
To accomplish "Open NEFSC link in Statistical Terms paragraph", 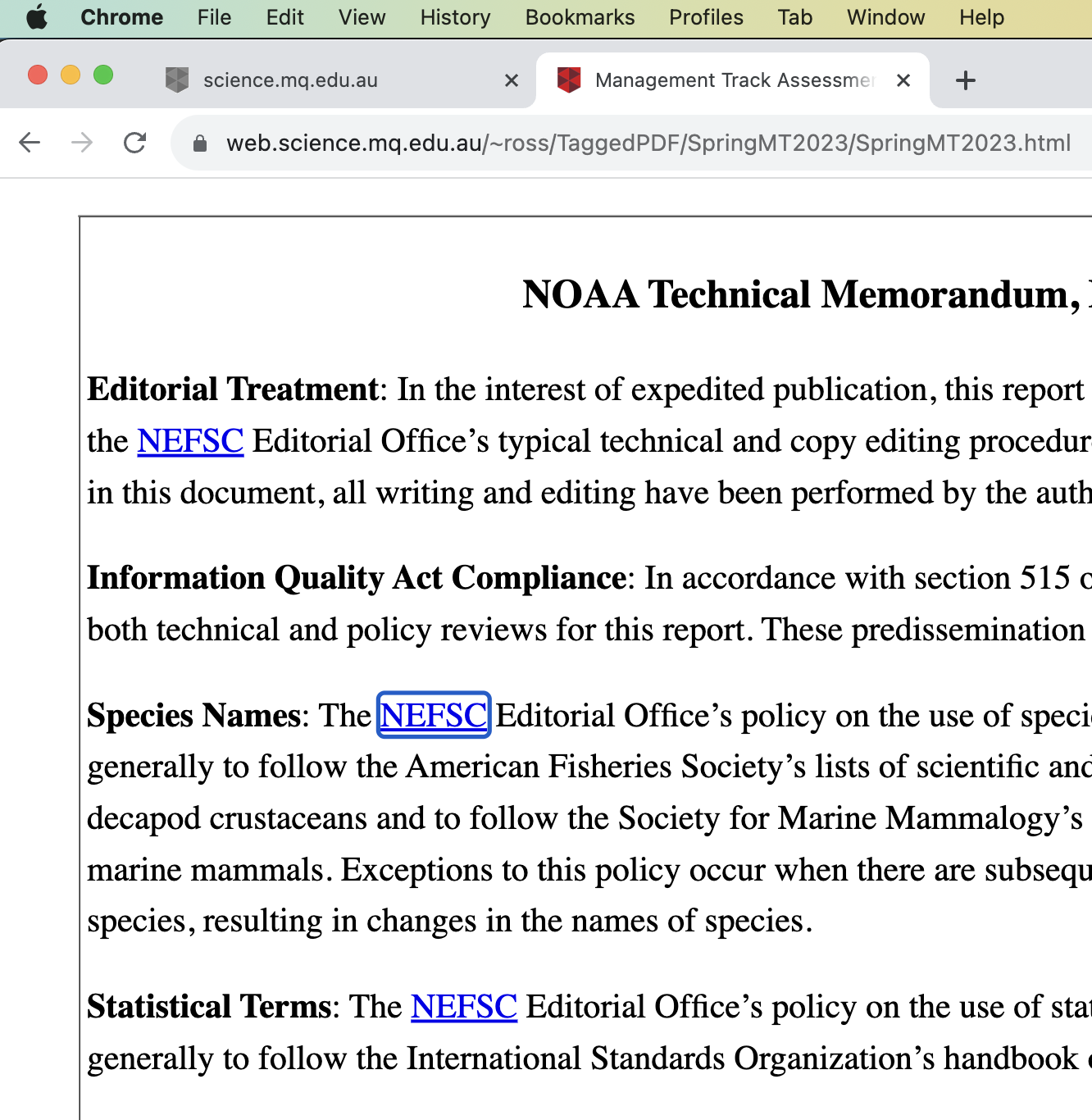I will click(464, 1007).
